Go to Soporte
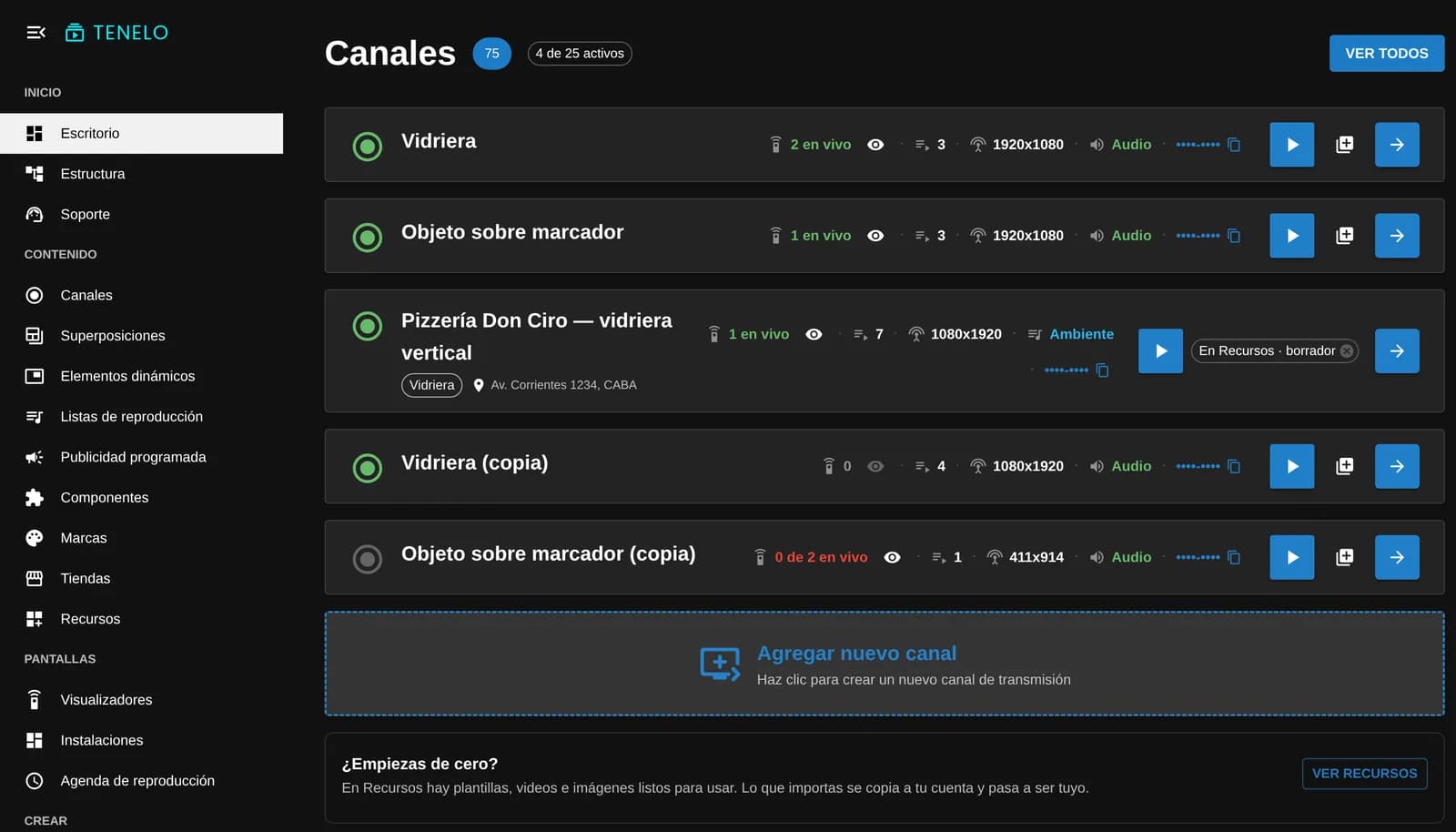 tap(141, 215)
